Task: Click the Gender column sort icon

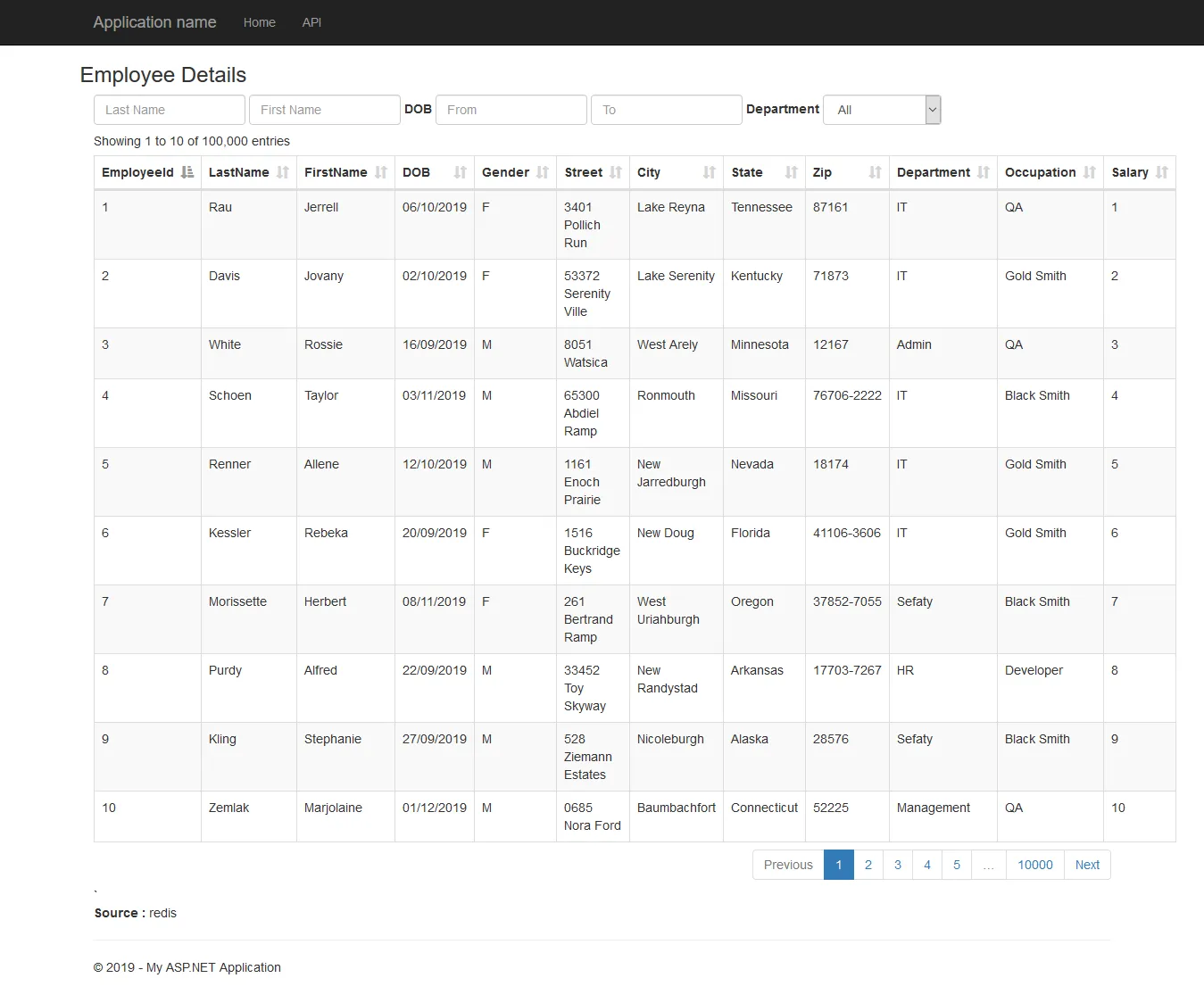Action: 543,172
